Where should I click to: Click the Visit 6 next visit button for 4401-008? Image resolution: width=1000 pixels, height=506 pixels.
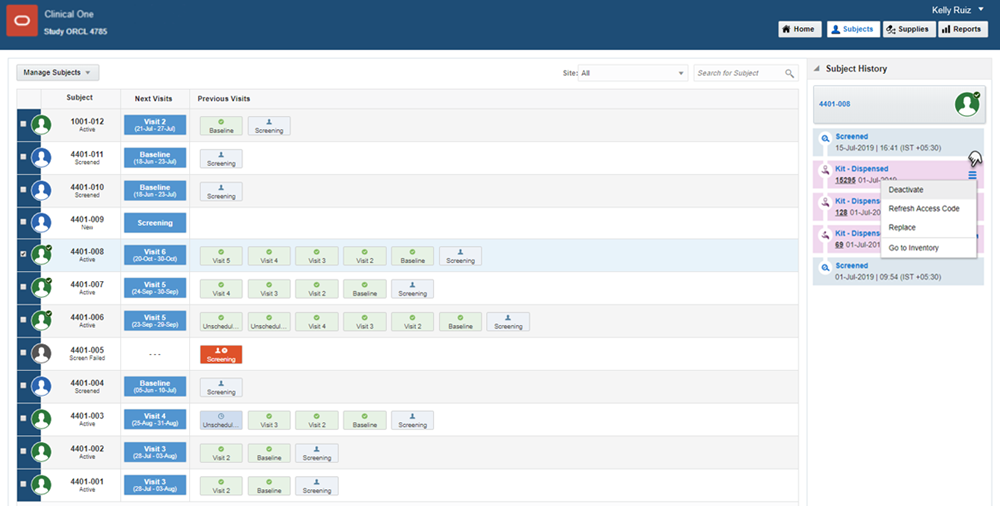click(155, 255)
